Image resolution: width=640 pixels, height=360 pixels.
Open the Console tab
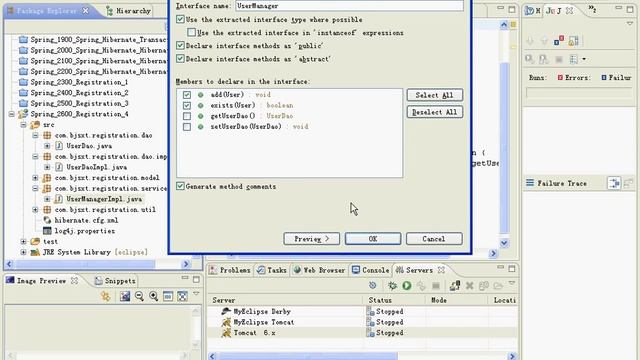[371, 270]
